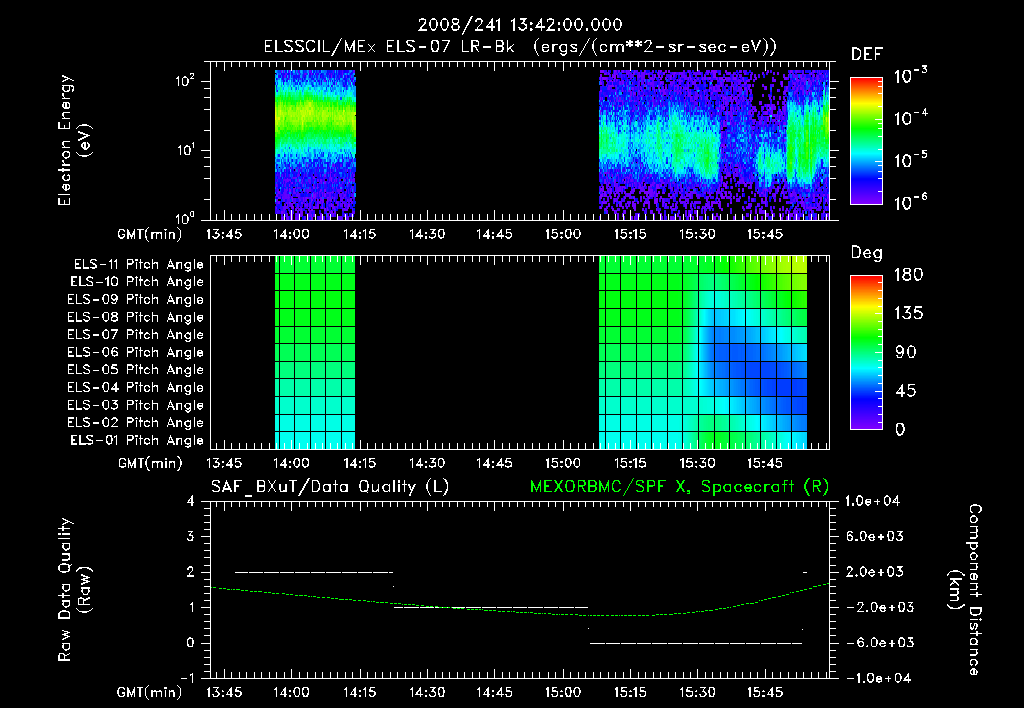Click the data quality line at level 2

pos(313,572)
